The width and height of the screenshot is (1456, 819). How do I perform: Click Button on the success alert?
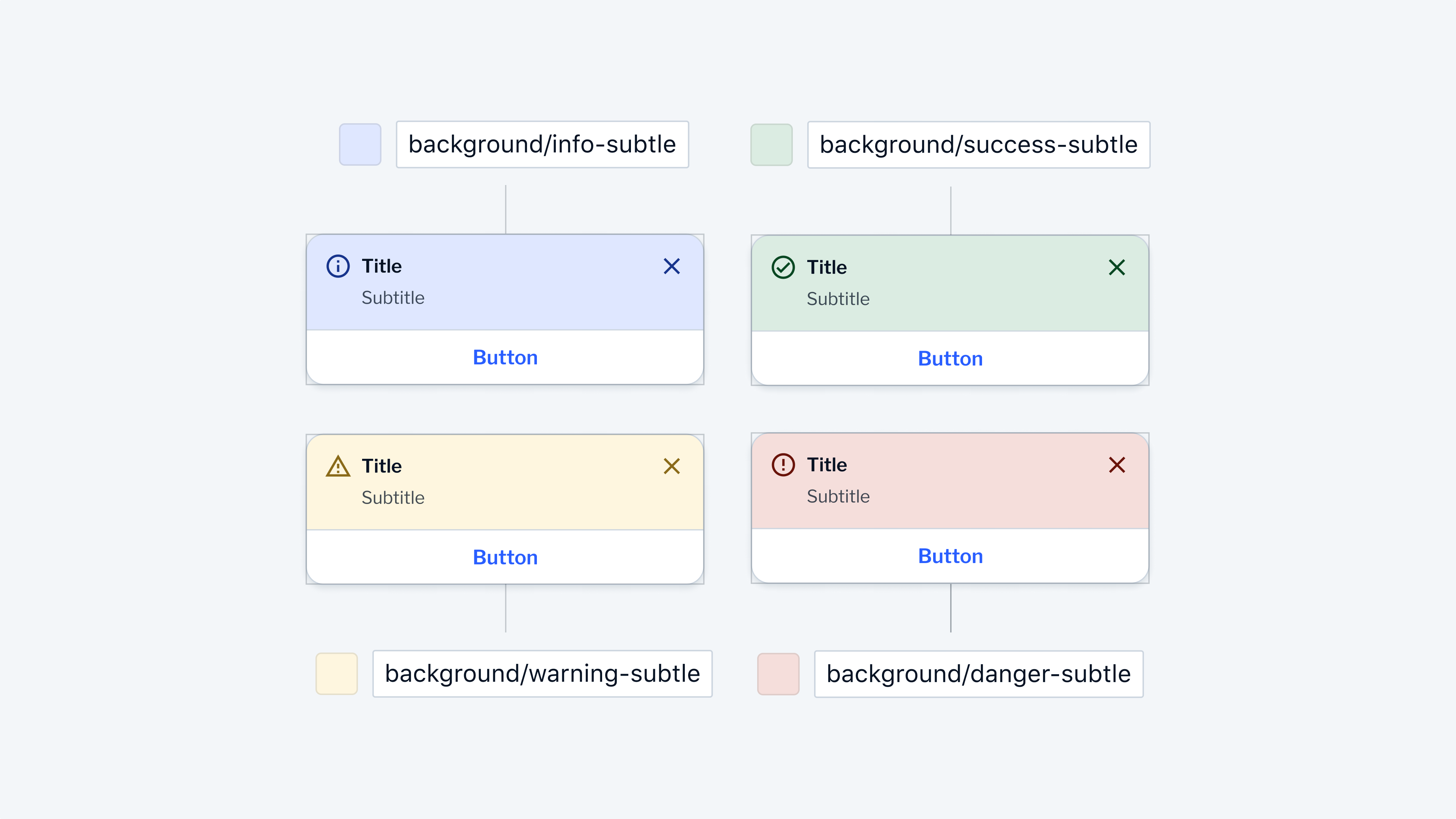950,358
